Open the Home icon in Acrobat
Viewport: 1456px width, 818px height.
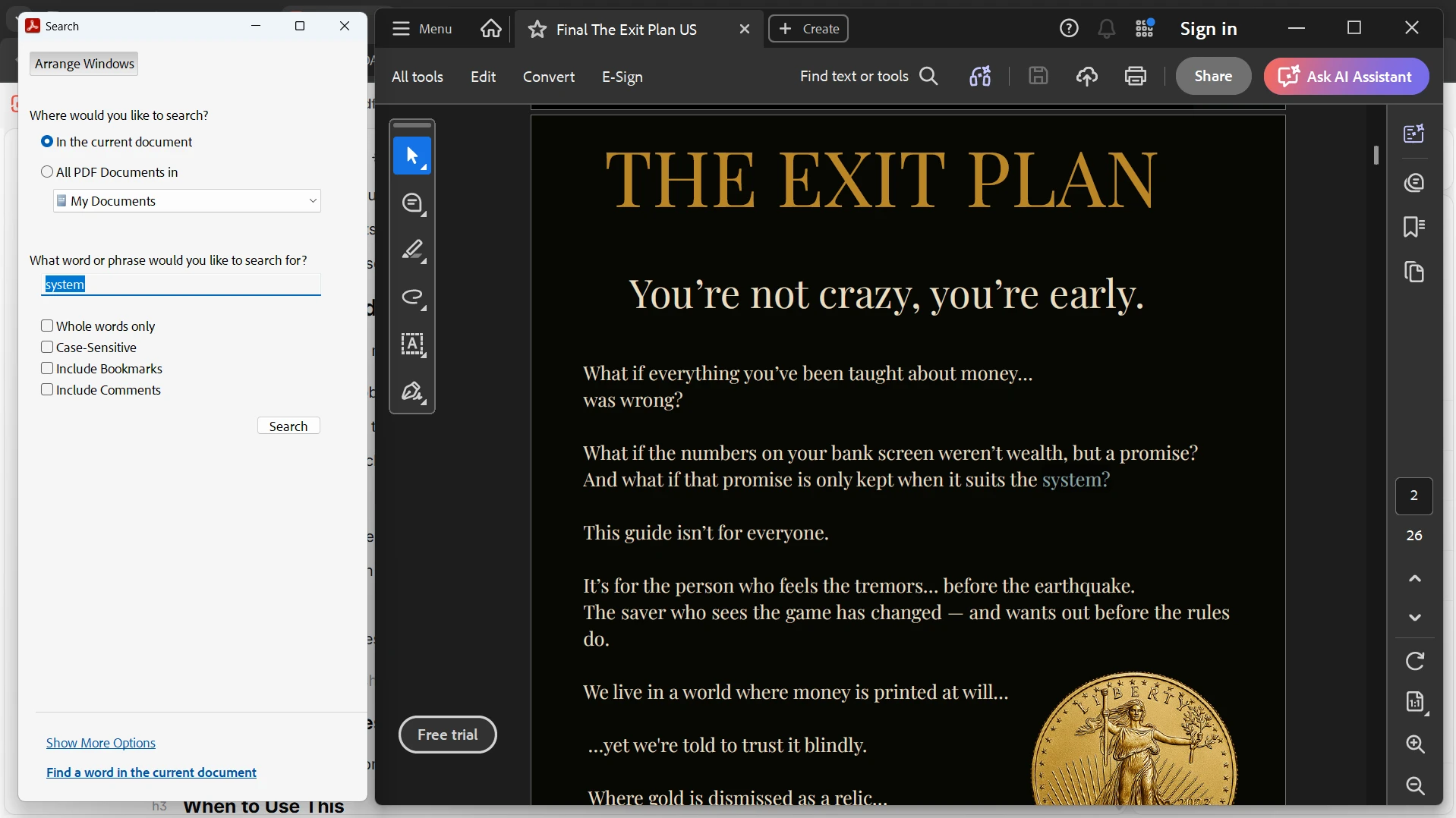point(491,29)
